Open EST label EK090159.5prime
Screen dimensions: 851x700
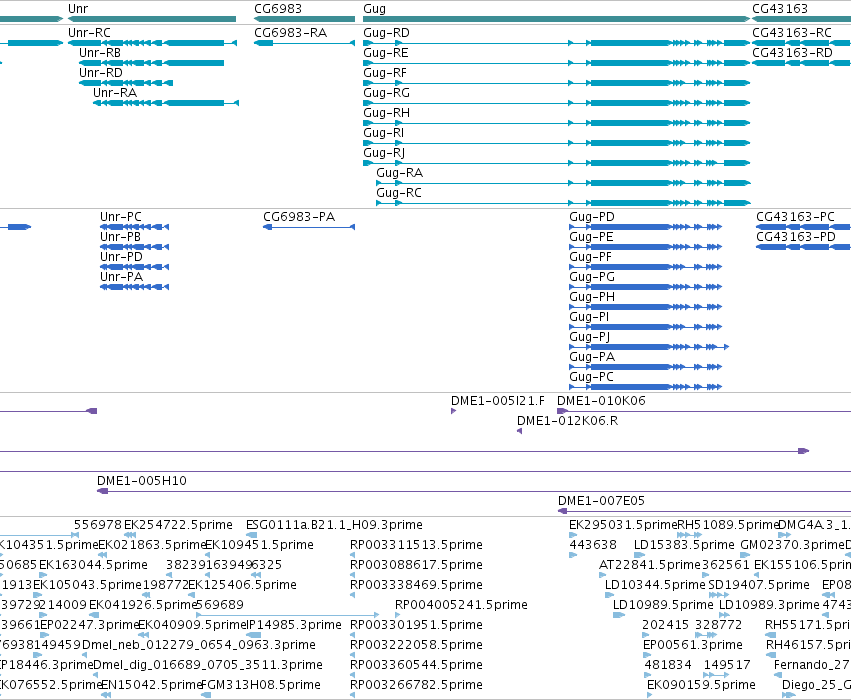(701, 686)
